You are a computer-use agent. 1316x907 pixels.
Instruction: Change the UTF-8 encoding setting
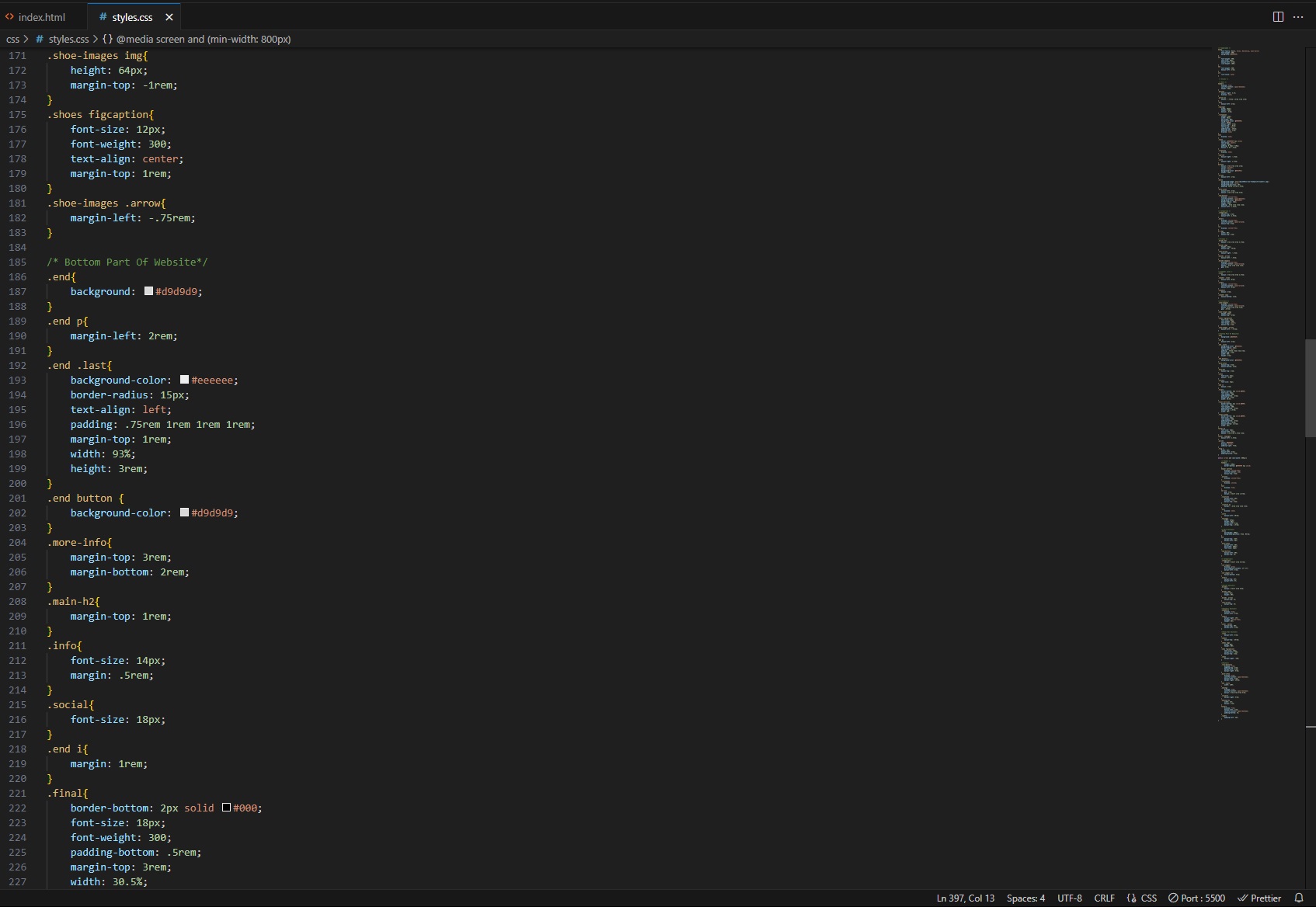pos(1069,898)
